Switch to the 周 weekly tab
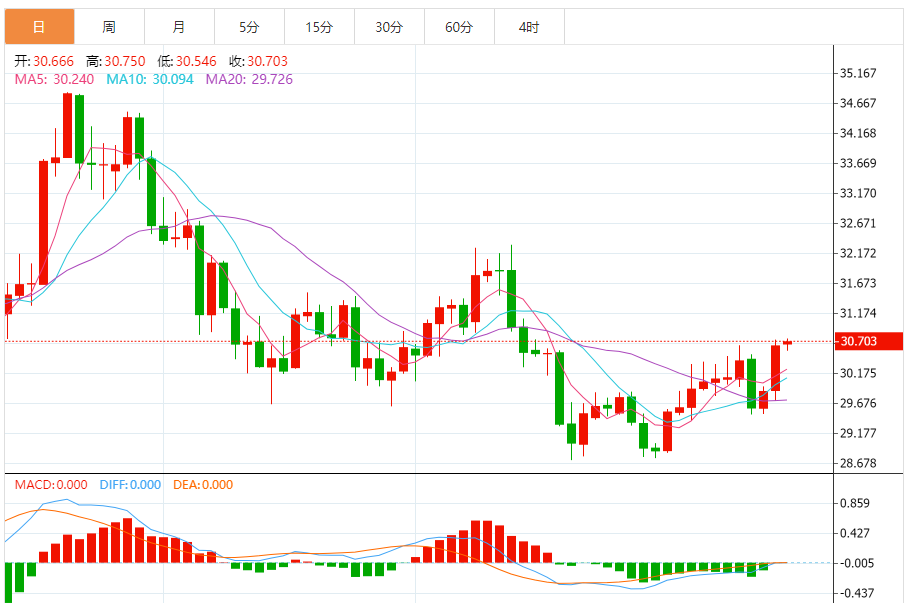 pyautogui.click(x=109, y=27)
